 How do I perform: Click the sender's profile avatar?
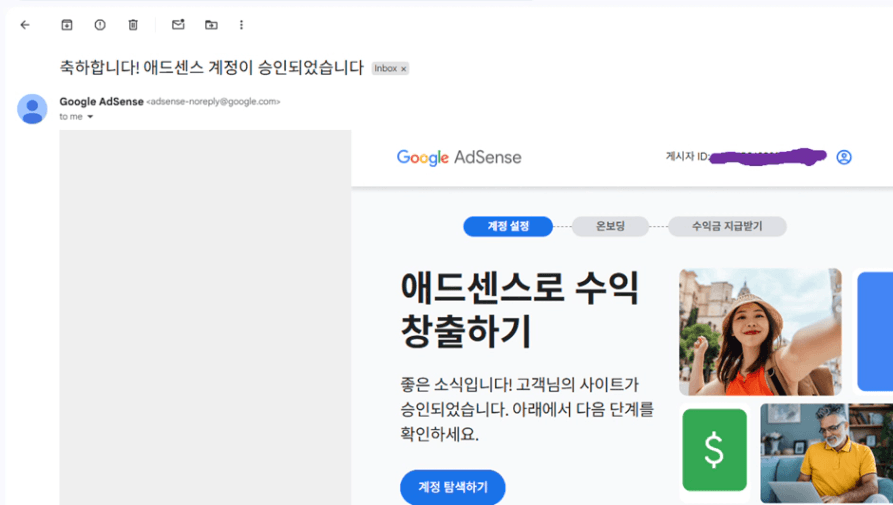coord(32,109)
